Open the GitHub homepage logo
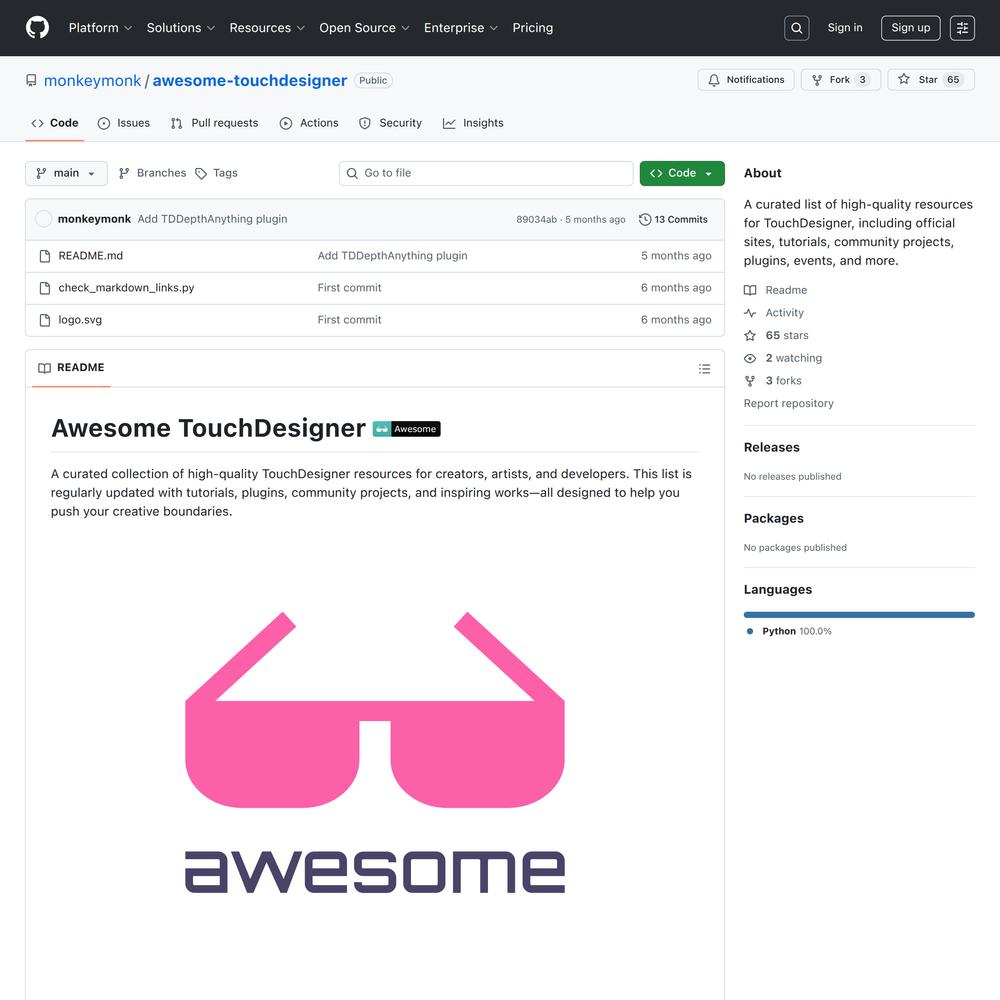Viewport: 1000px width, 1000px height. [38, 28]
